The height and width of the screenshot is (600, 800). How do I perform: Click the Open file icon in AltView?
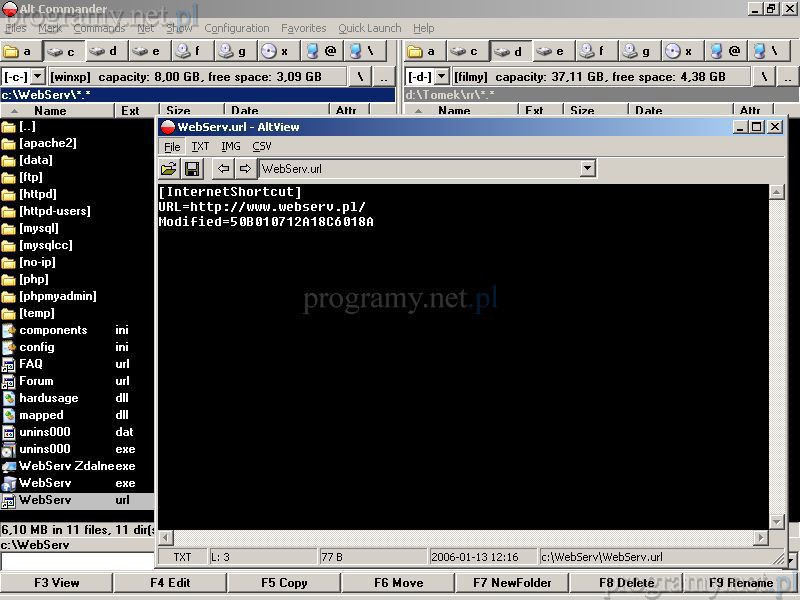[x=169, y=169]
